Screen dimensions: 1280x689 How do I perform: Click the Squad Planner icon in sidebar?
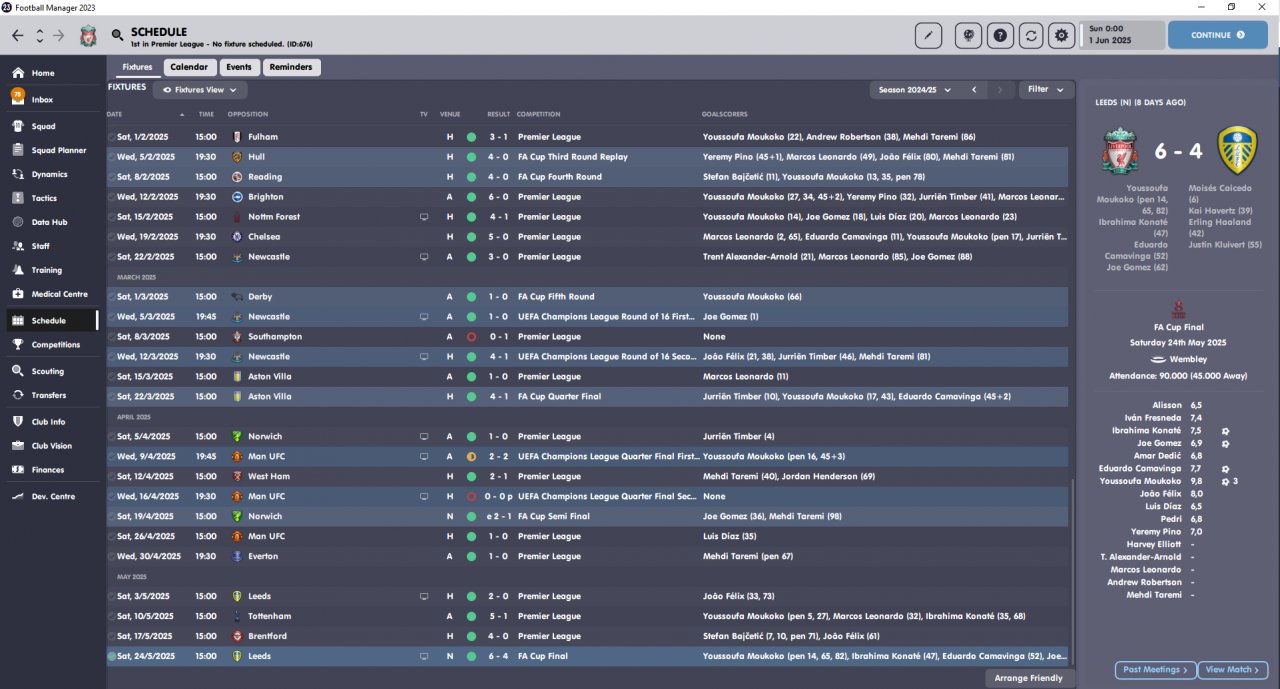(x=18, y=150)
